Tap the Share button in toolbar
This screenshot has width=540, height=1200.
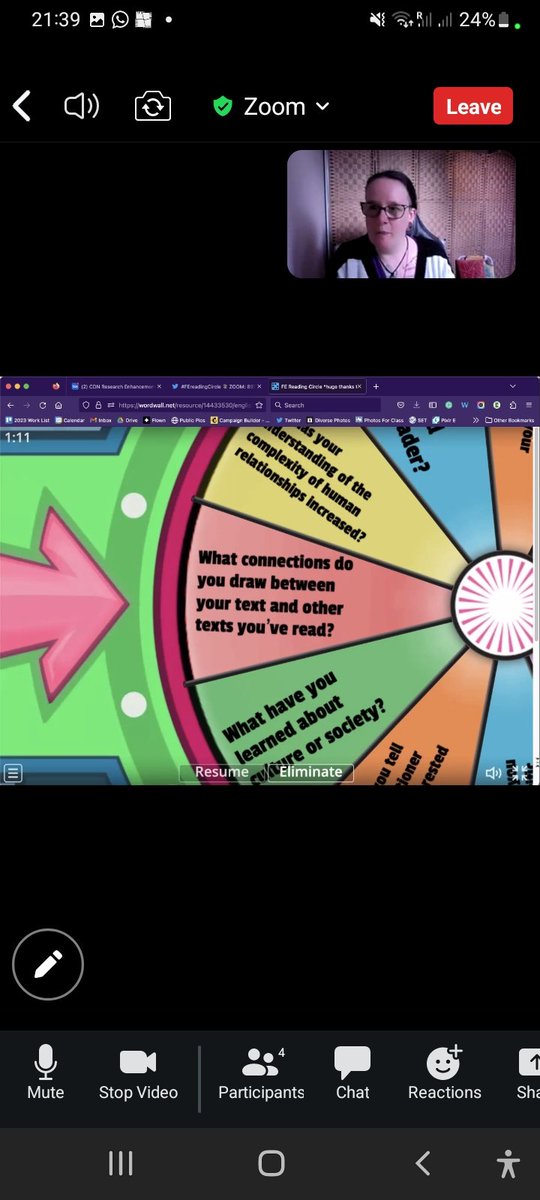tap(528, 1074)
